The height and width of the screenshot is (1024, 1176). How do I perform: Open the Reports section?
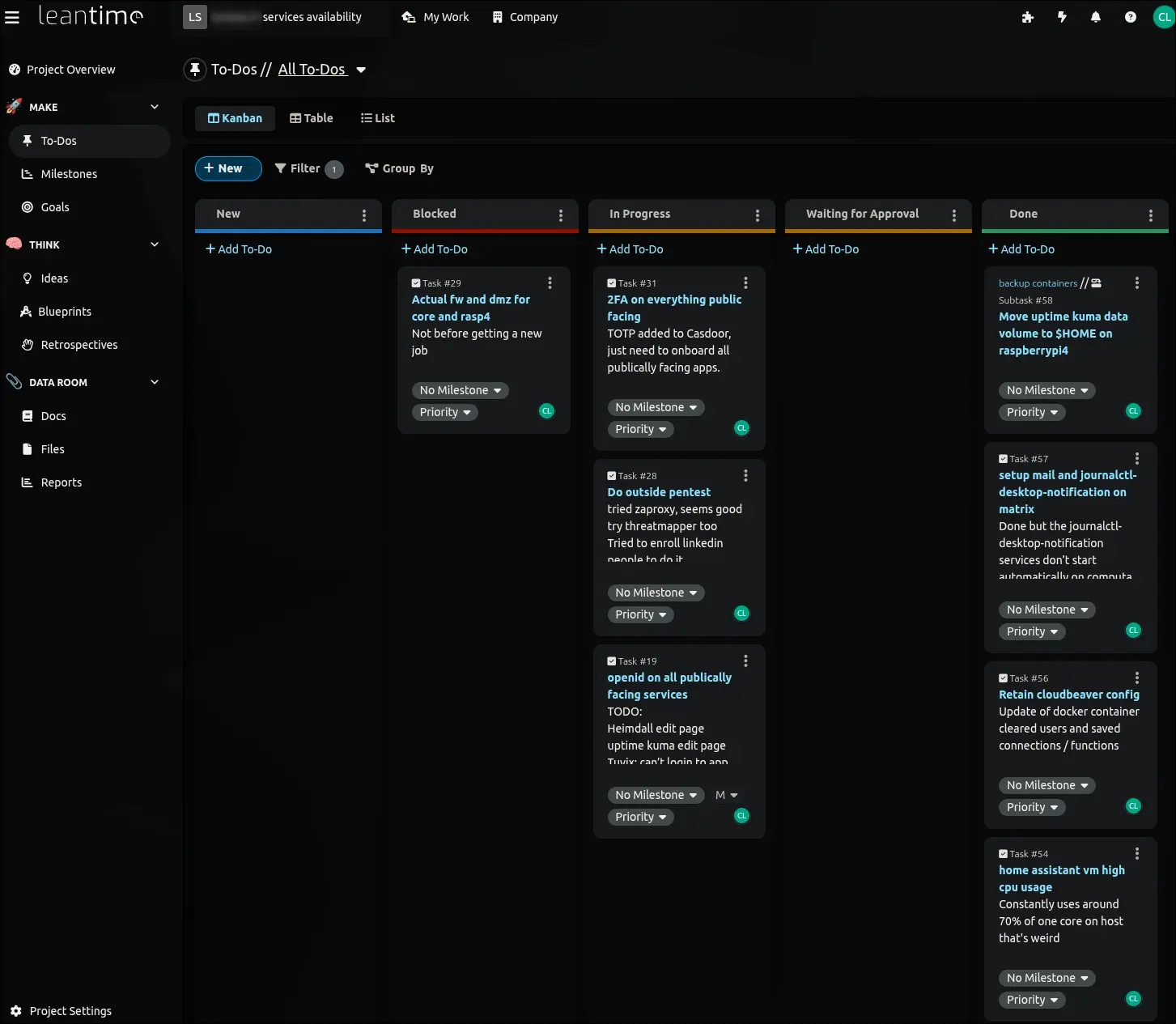click(60, 482)
